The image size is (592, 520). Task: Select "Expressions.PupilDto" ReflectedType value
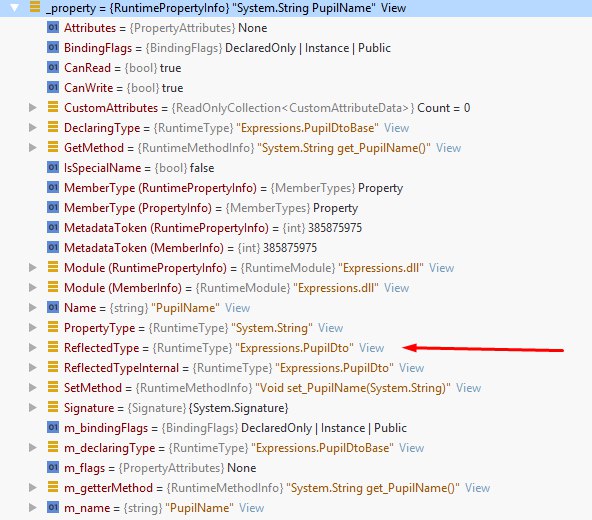(294, 348)
